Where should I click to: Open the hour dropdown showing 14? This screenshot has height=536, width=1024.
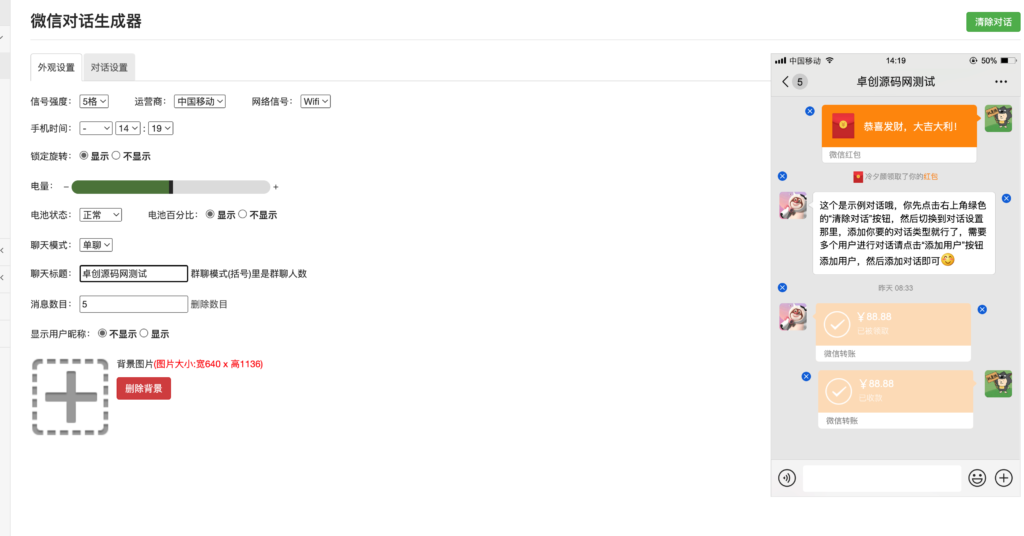point(127,129)
